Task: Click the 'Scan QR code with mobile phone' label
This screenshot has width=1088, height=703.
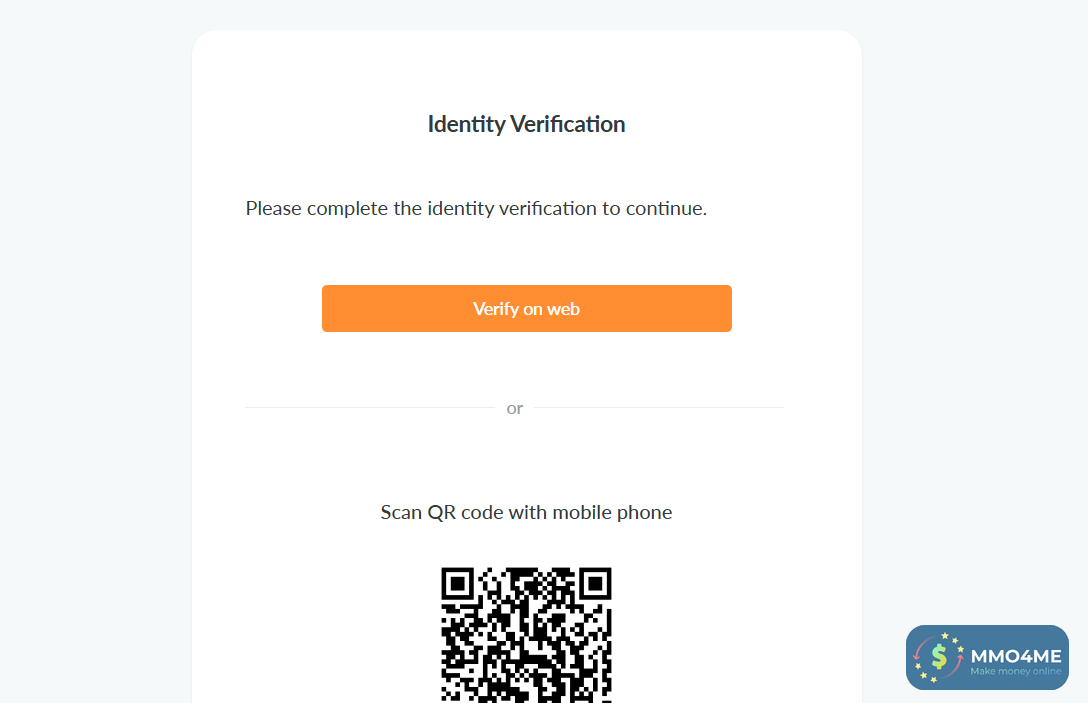Action: [526, 513]
